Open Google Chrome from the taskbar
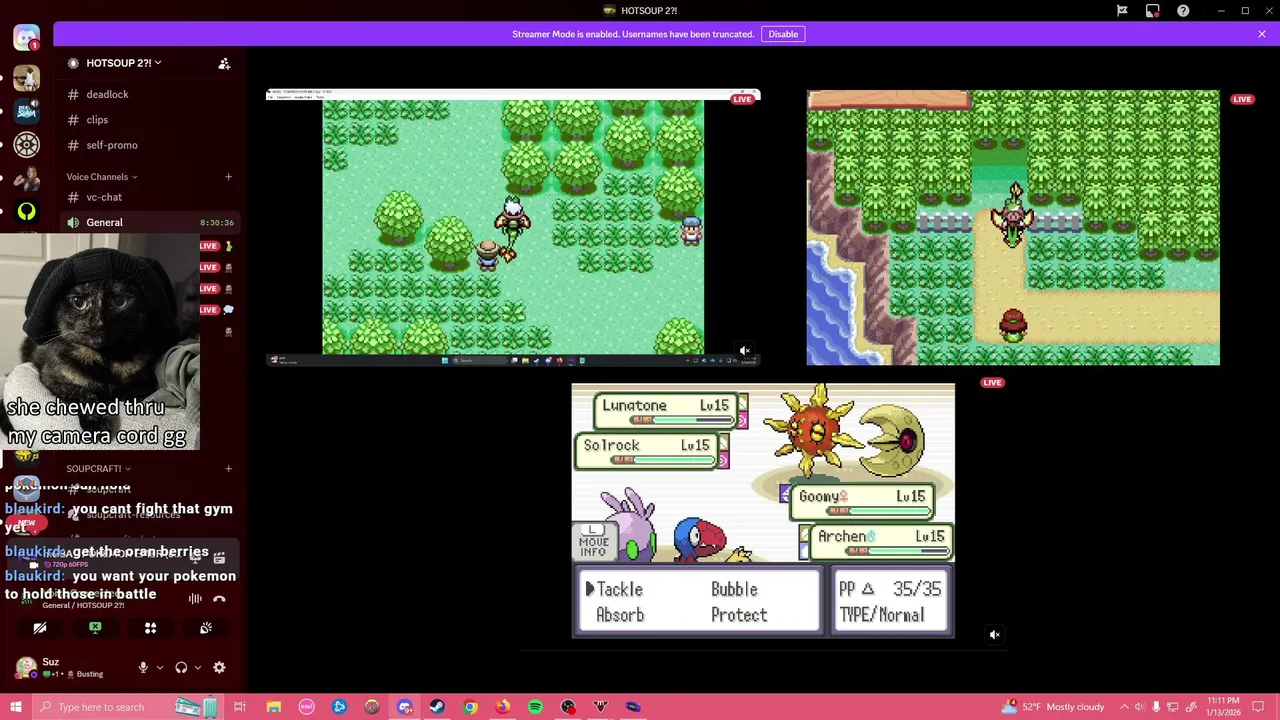Viewport: 1280px width, 720px height. pos(470,707)
